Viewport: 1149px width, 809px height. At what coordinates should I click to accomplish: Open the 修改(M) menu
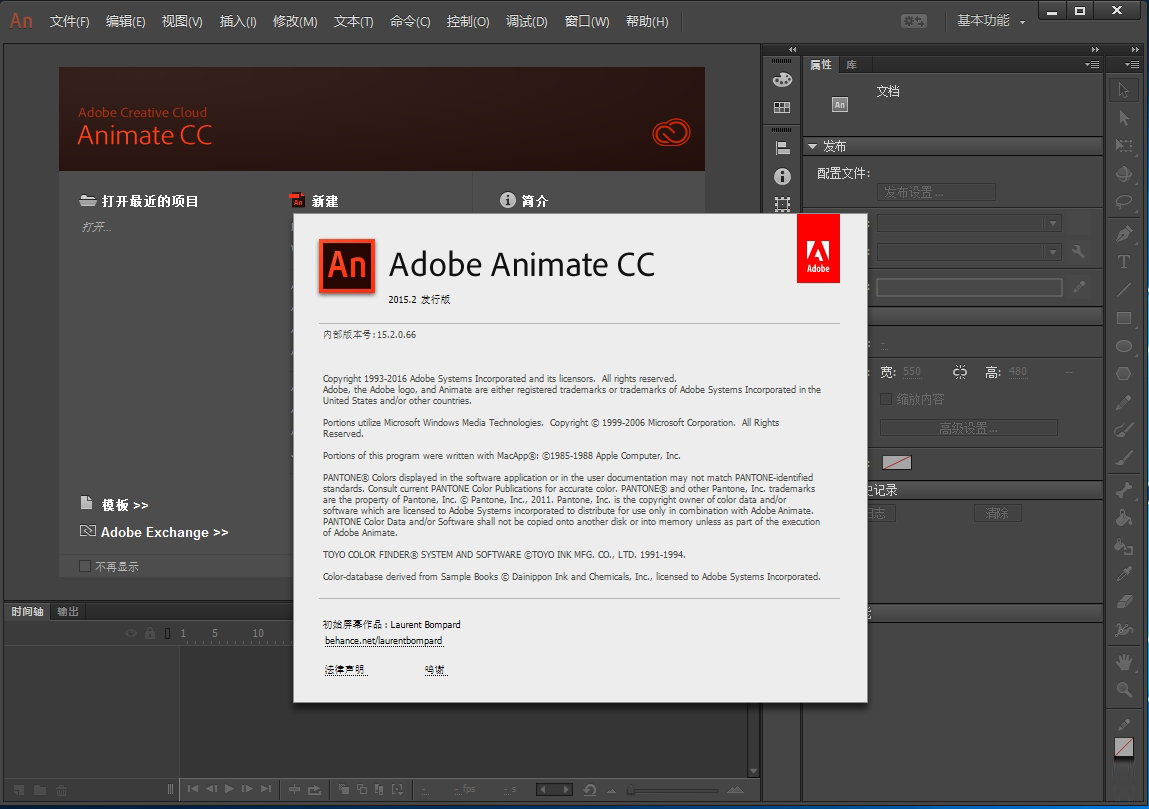(295, 21)
